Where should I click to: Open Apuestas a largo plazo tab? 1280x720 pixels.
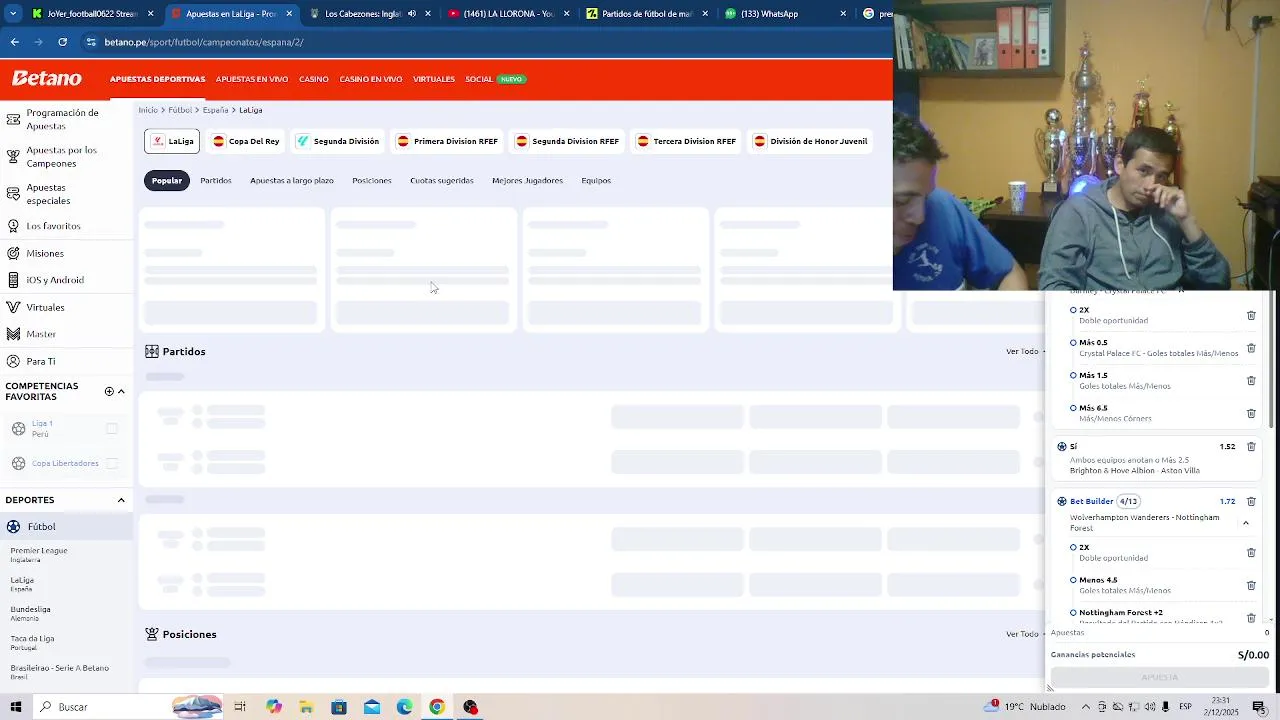[x=292, y=181]
